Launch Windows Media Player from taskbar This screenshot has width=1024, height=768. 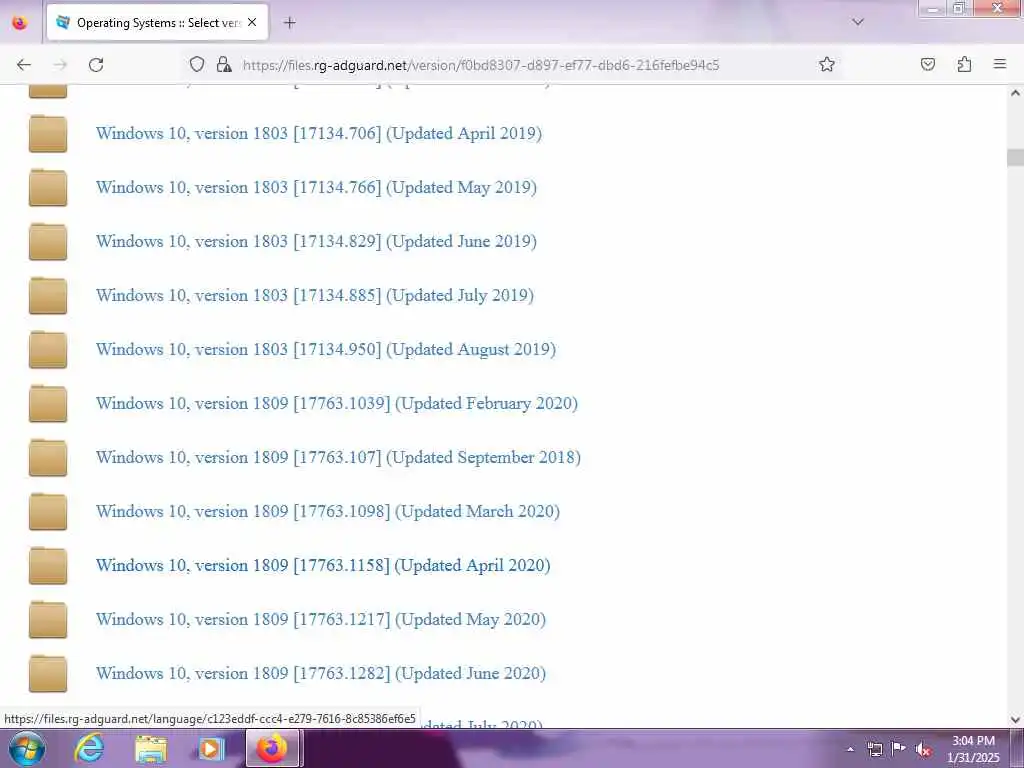(211, 748)
